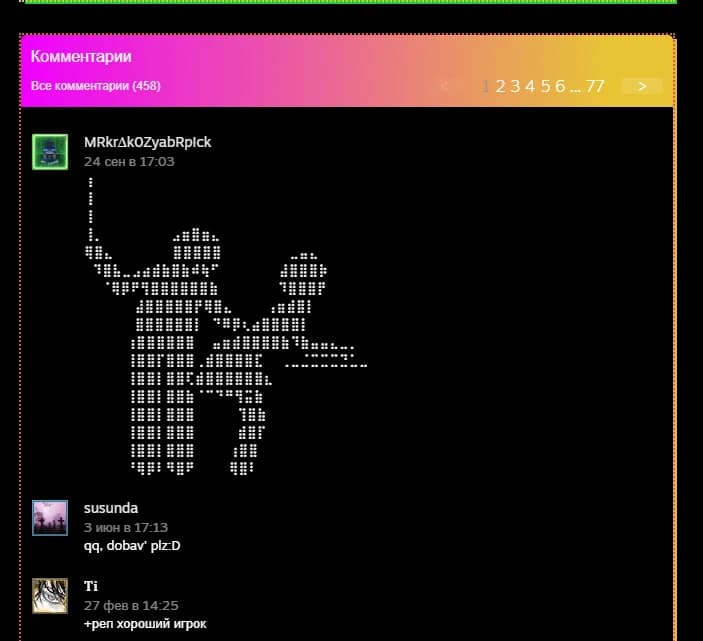The height and width of the screenshot is (641, 703).
Task: Open the susunda username link
Action: coord(111,508)
